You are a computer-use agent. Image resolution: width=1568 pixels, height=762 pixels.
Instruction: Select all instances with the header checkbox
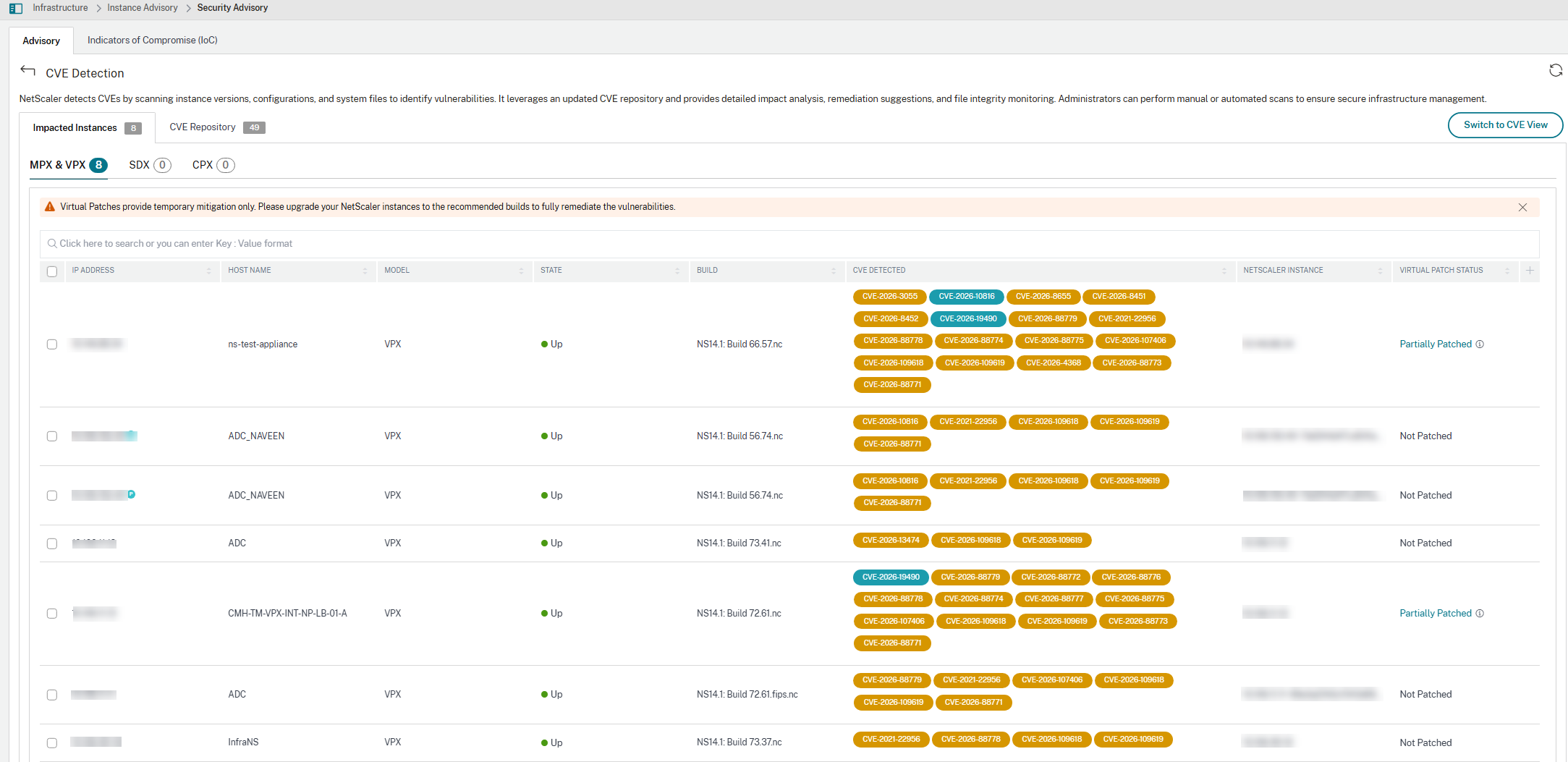[x=52, y=271]
